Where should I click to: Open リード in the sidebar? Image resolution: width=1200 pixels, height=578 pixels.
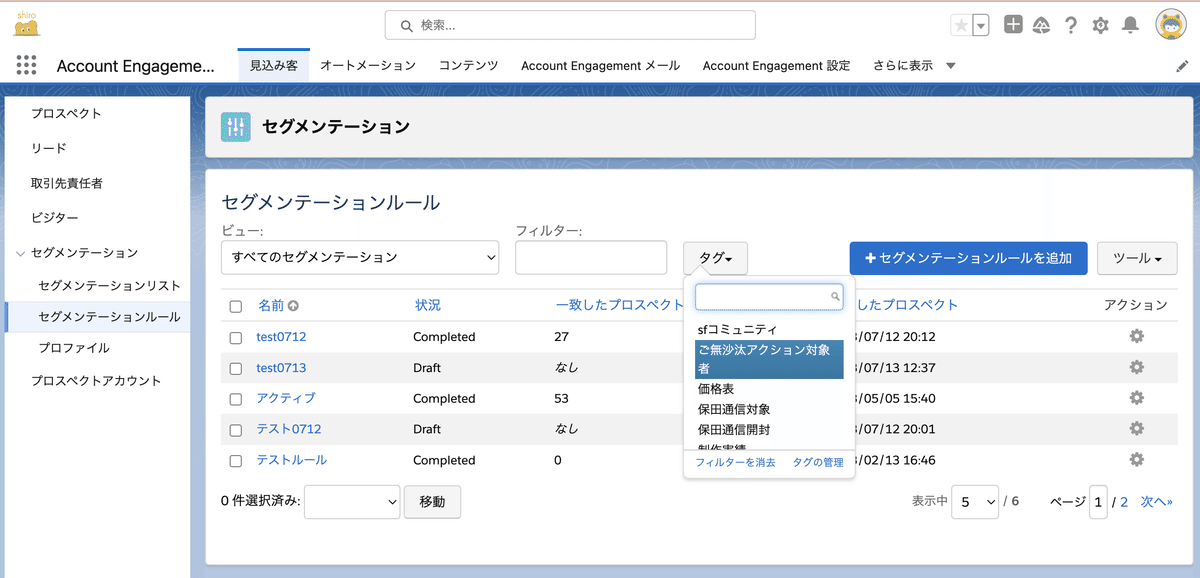click(x=49, y=148)
